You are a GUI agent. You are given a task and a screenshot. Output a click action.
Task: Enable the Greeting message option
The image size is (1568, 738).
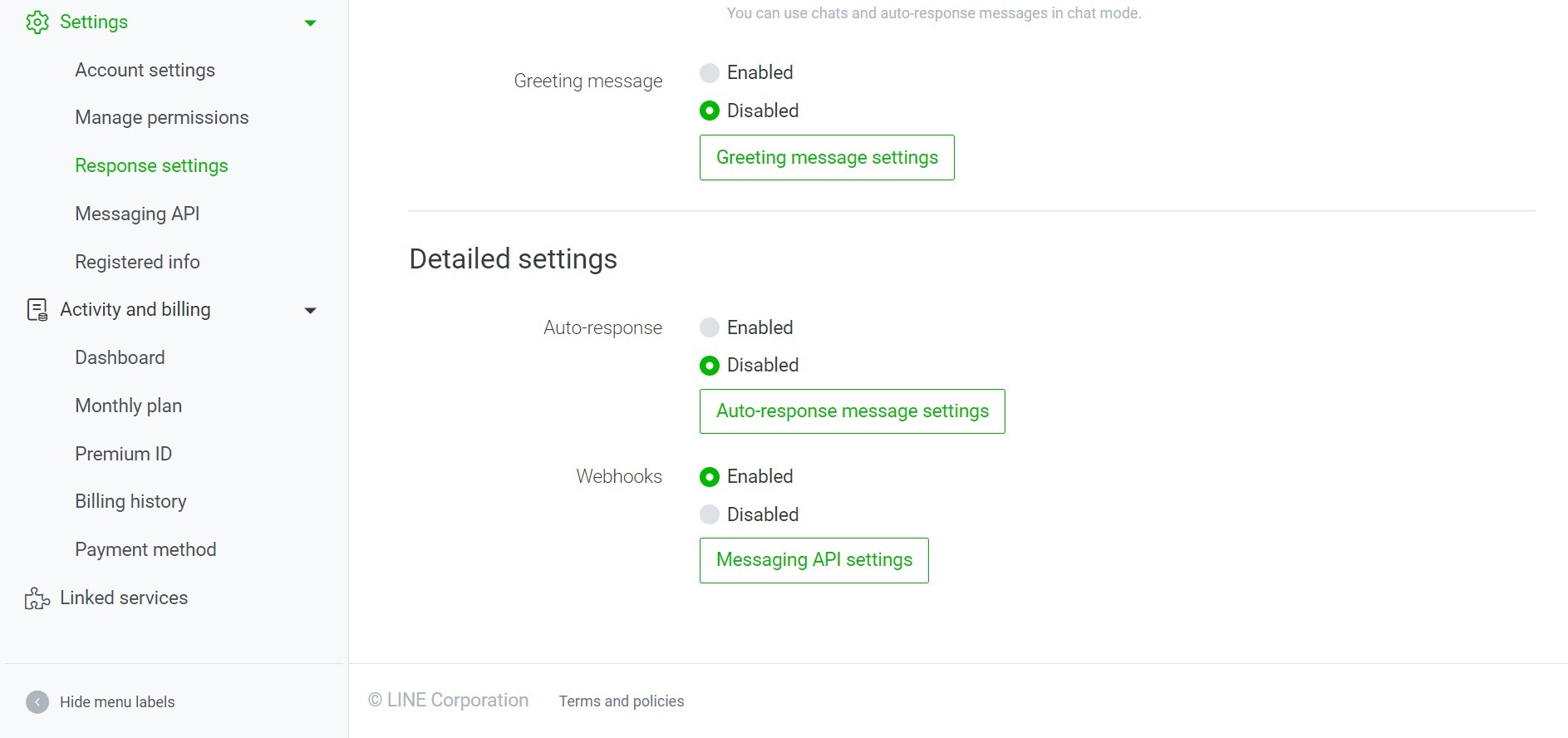click(x=710, y=73)
